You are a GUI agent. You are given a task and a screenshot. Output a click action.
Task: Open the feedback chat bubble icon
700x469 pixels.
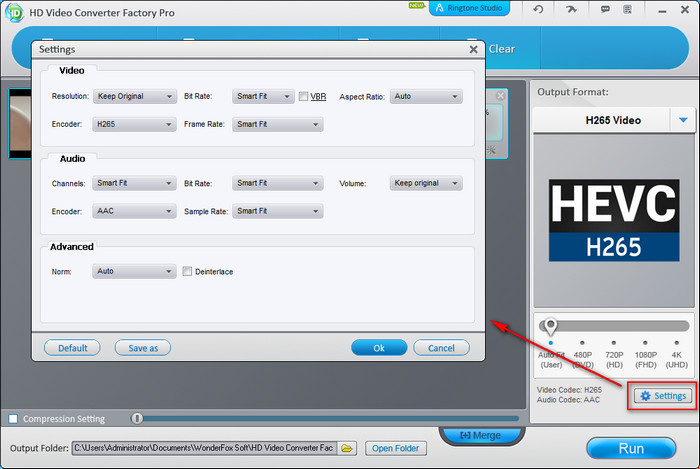click(x=605, y=9)
